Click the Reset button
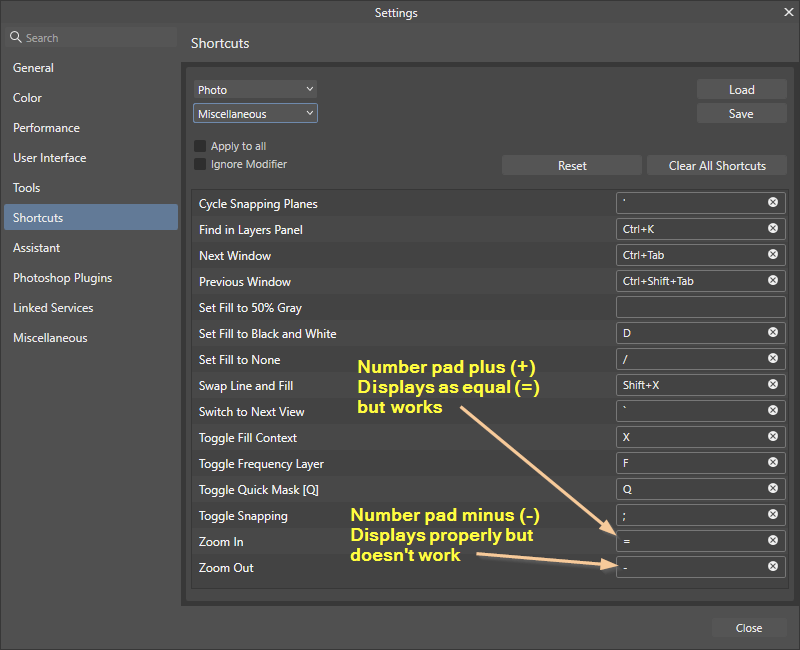 pos(571,164)
